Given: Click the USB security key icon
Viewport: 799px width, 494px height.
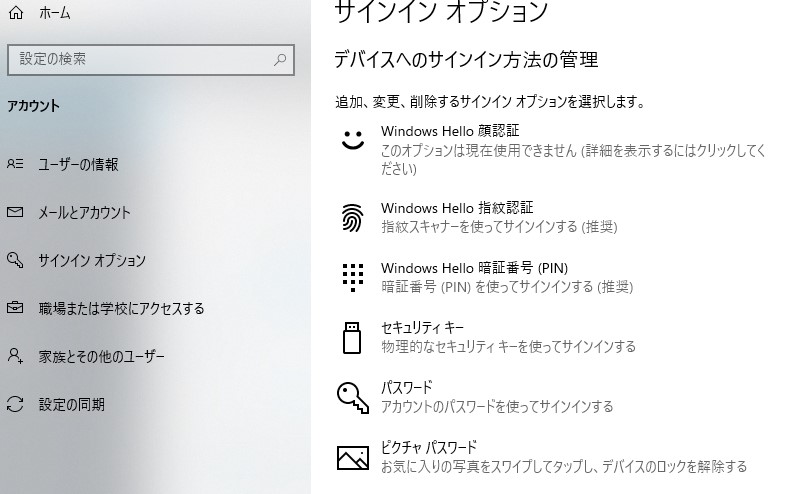Looking at the screenshot, I should [352, 337].
